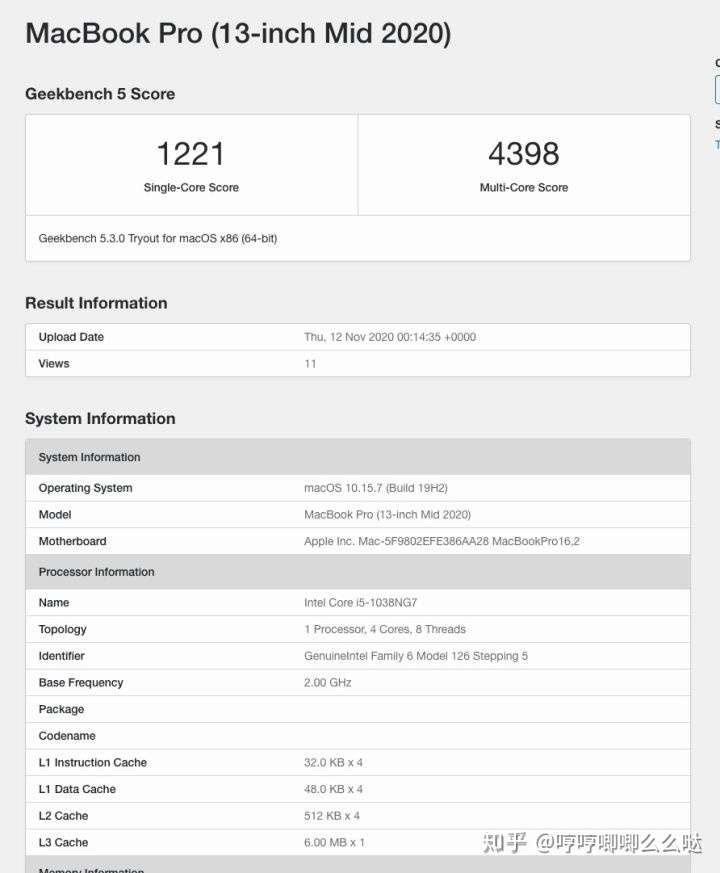Select the 512 KB x 4 value
Viewport: 720px width, 873px height.
pos(332,816)
